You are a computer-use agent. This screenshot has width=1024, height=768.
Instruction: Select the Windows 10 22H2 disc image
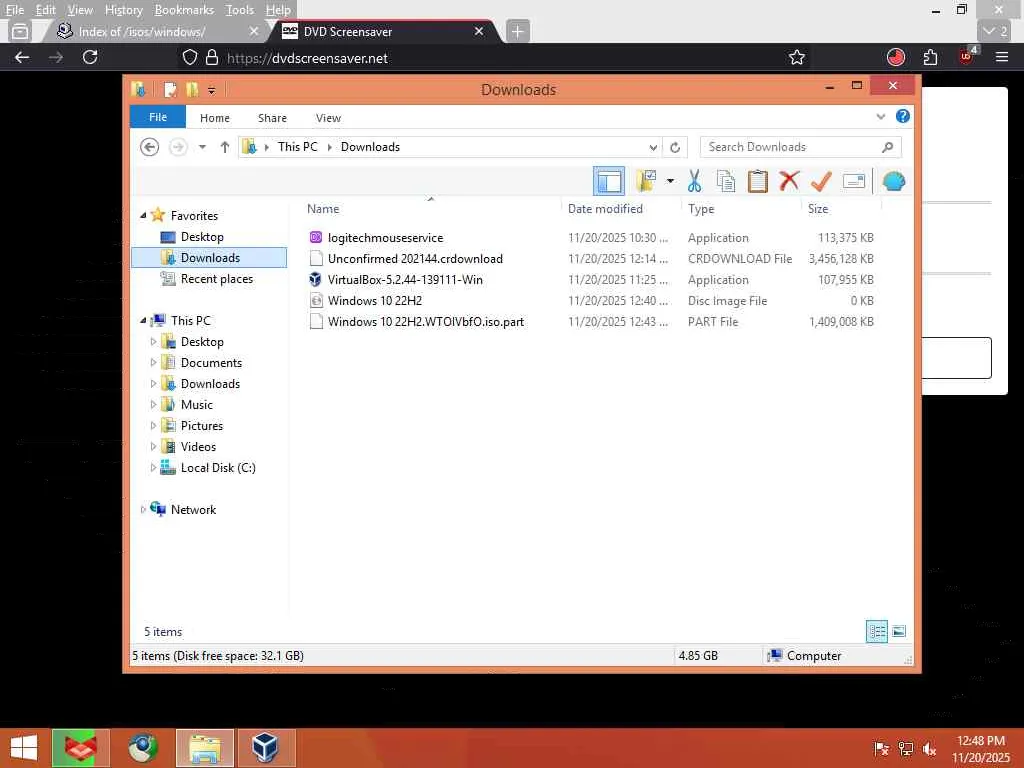pos(375,300)
